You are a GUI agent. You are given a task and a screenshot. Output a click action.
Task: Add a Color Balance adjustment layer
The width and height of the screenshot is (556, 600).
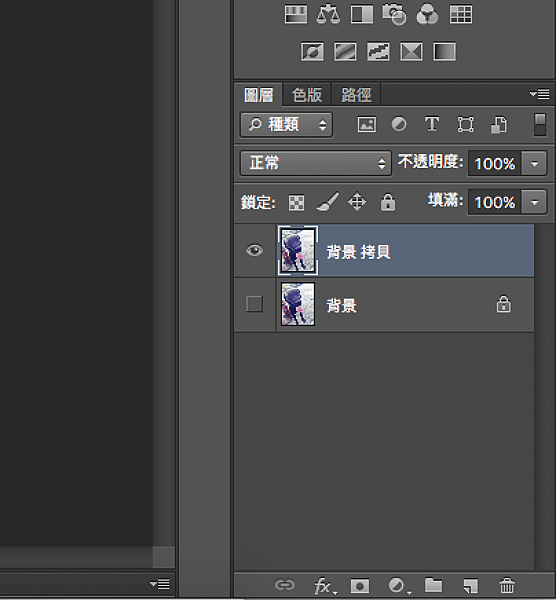pos(328,15)
